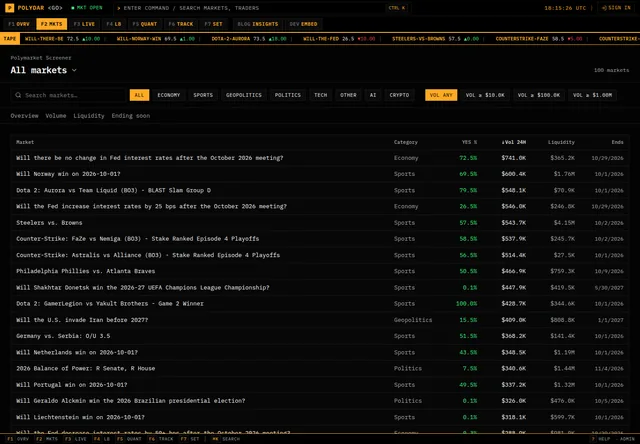Filter by GEOPOLITICS category
The image size is (640, 444).
244,95
